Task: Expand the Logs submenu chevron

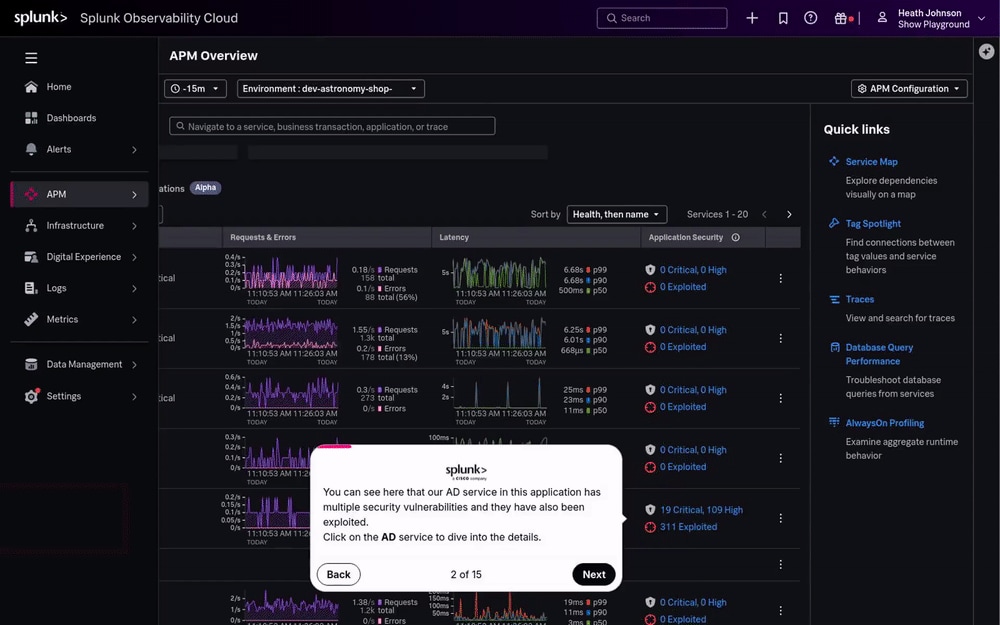Action: pyautogui.click(x=134, y=289)
